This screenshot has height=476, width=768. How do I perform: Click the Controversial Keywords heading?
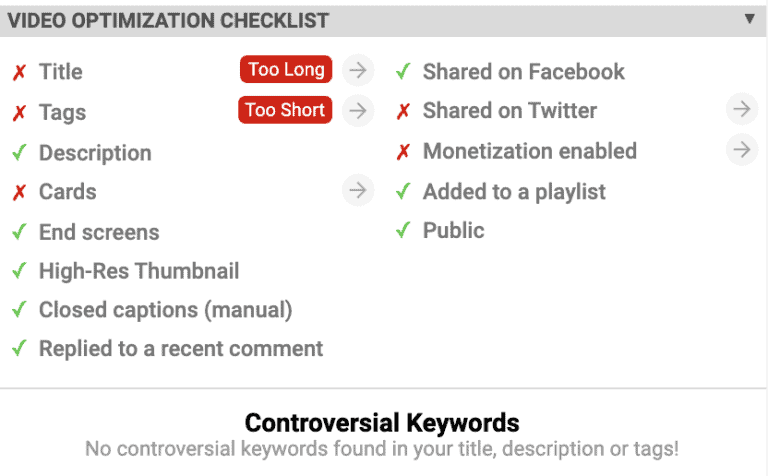382,423
